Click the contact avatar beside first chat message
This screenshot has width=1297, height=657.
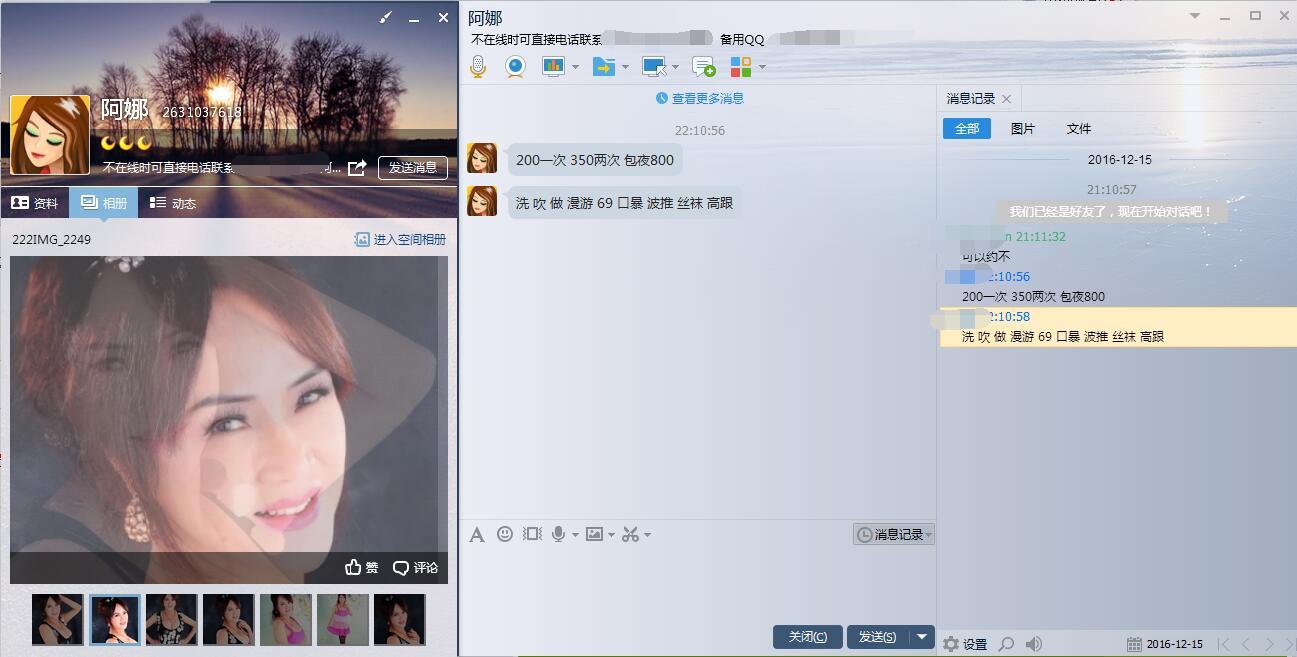coord(482,158)
